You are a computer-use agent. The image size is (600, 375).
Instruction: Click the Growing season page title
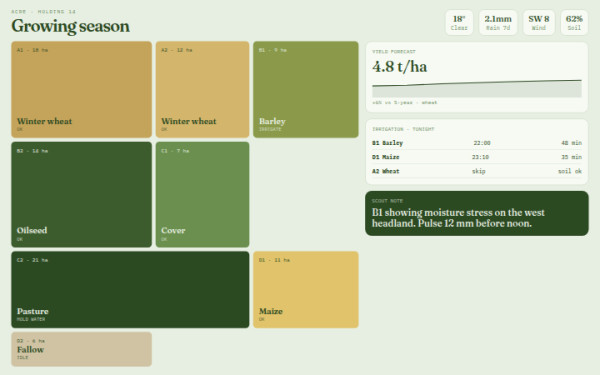pos(70,26)
